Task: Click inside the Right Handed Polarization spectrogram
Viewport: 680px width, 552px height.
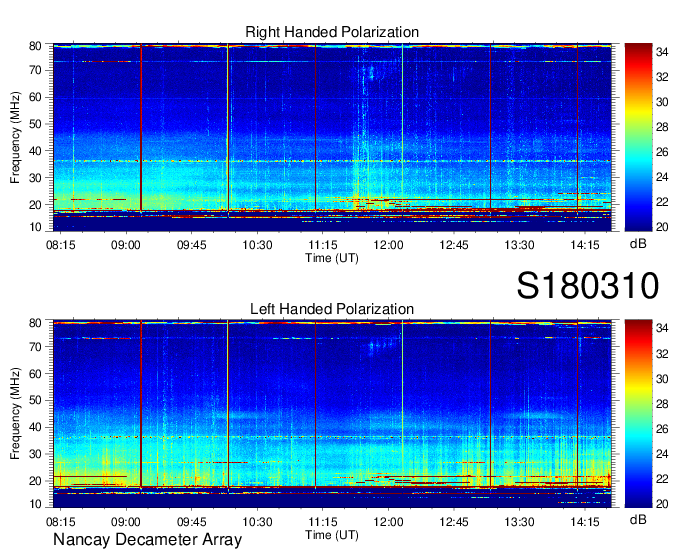Action: [x=332, y=137]
